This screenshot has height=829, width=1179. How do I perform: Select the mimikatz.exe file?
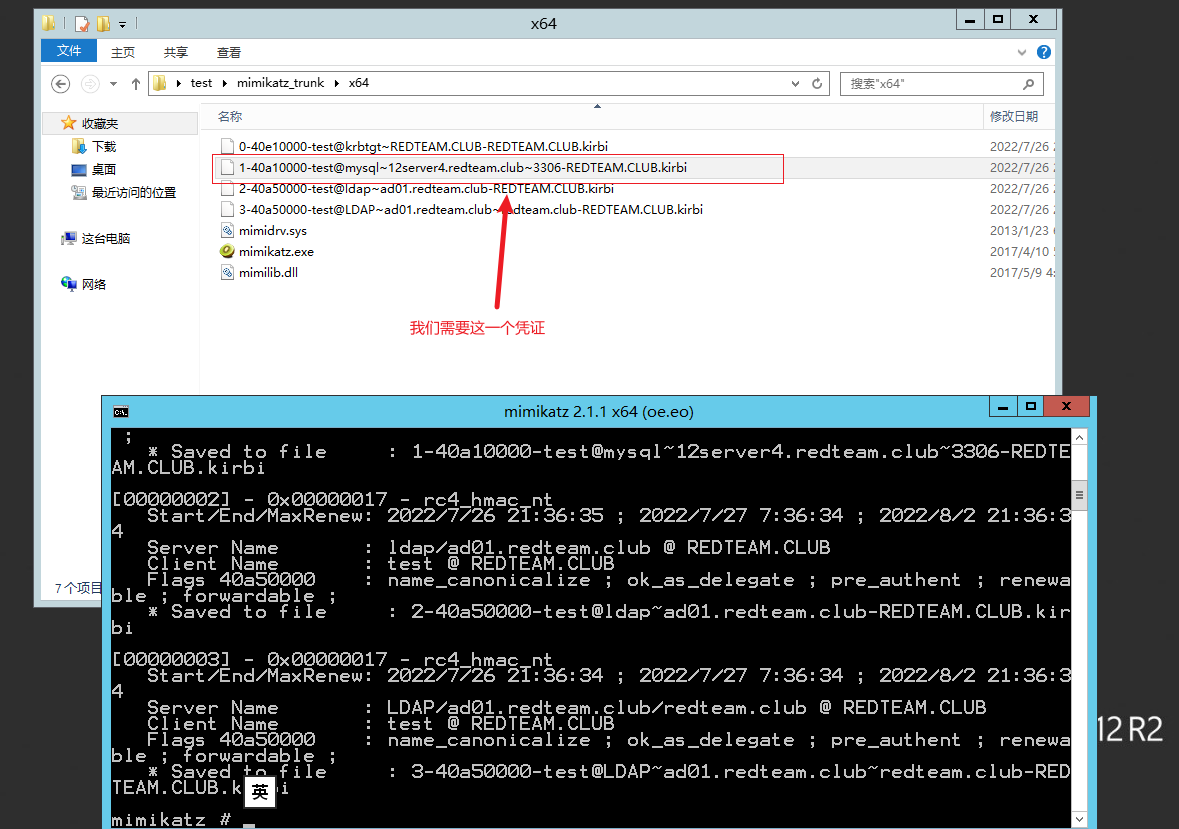(x=276, y=252)
